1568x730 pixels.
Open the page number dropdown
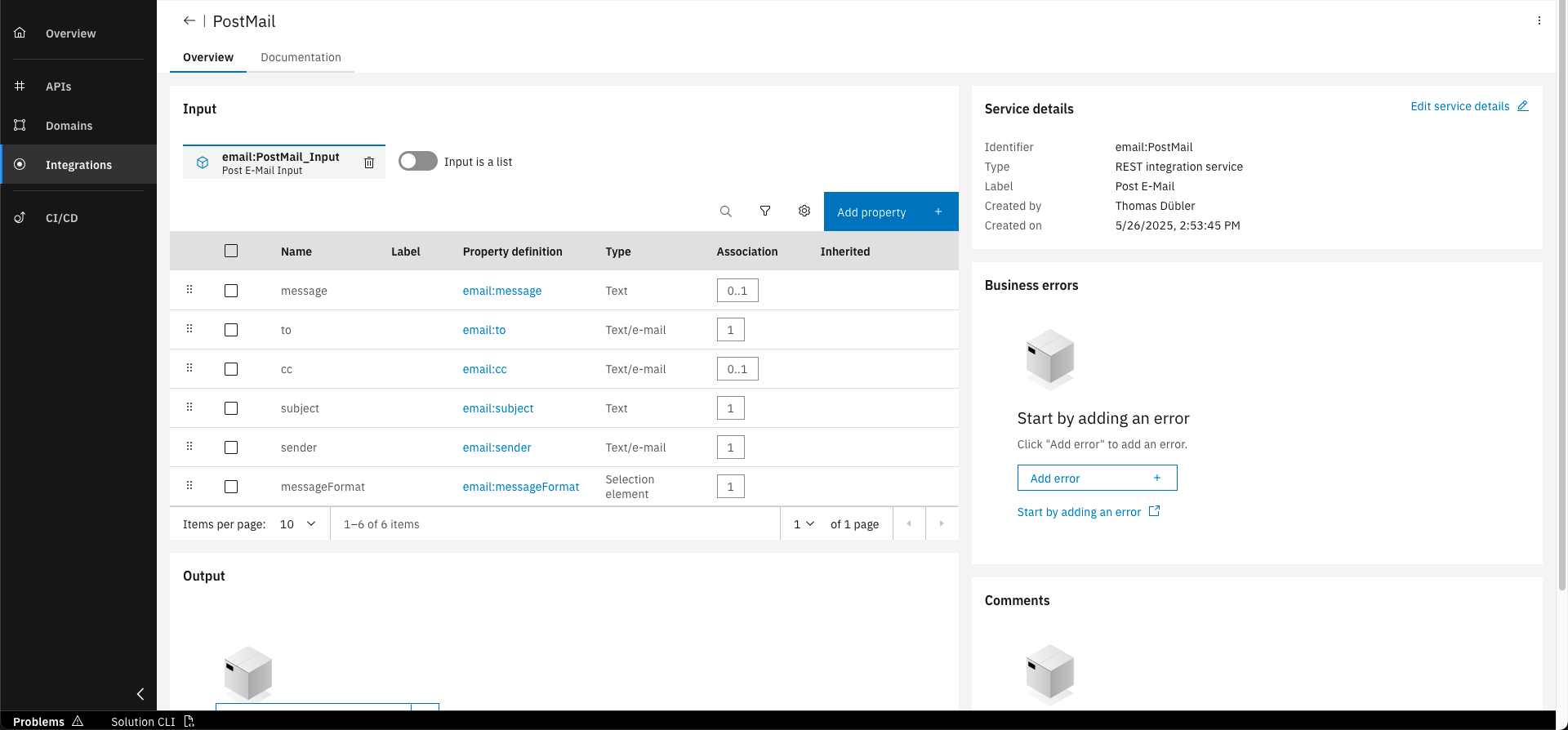pos(804,524)
